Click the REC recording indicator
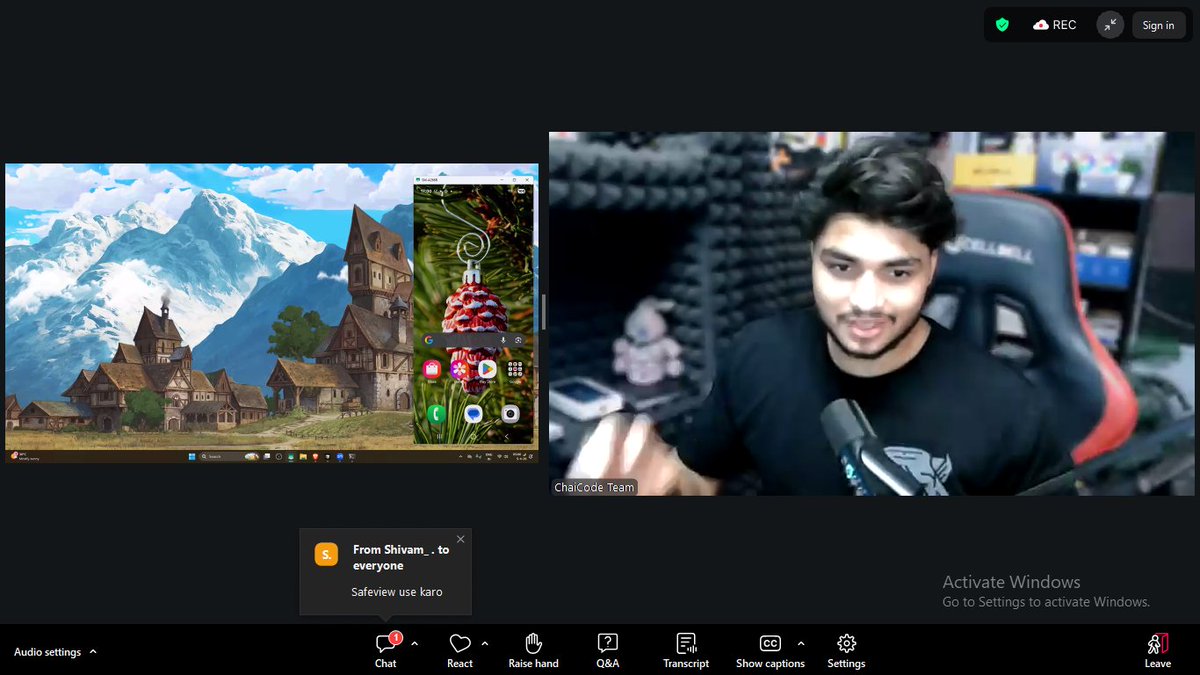 1055,25
